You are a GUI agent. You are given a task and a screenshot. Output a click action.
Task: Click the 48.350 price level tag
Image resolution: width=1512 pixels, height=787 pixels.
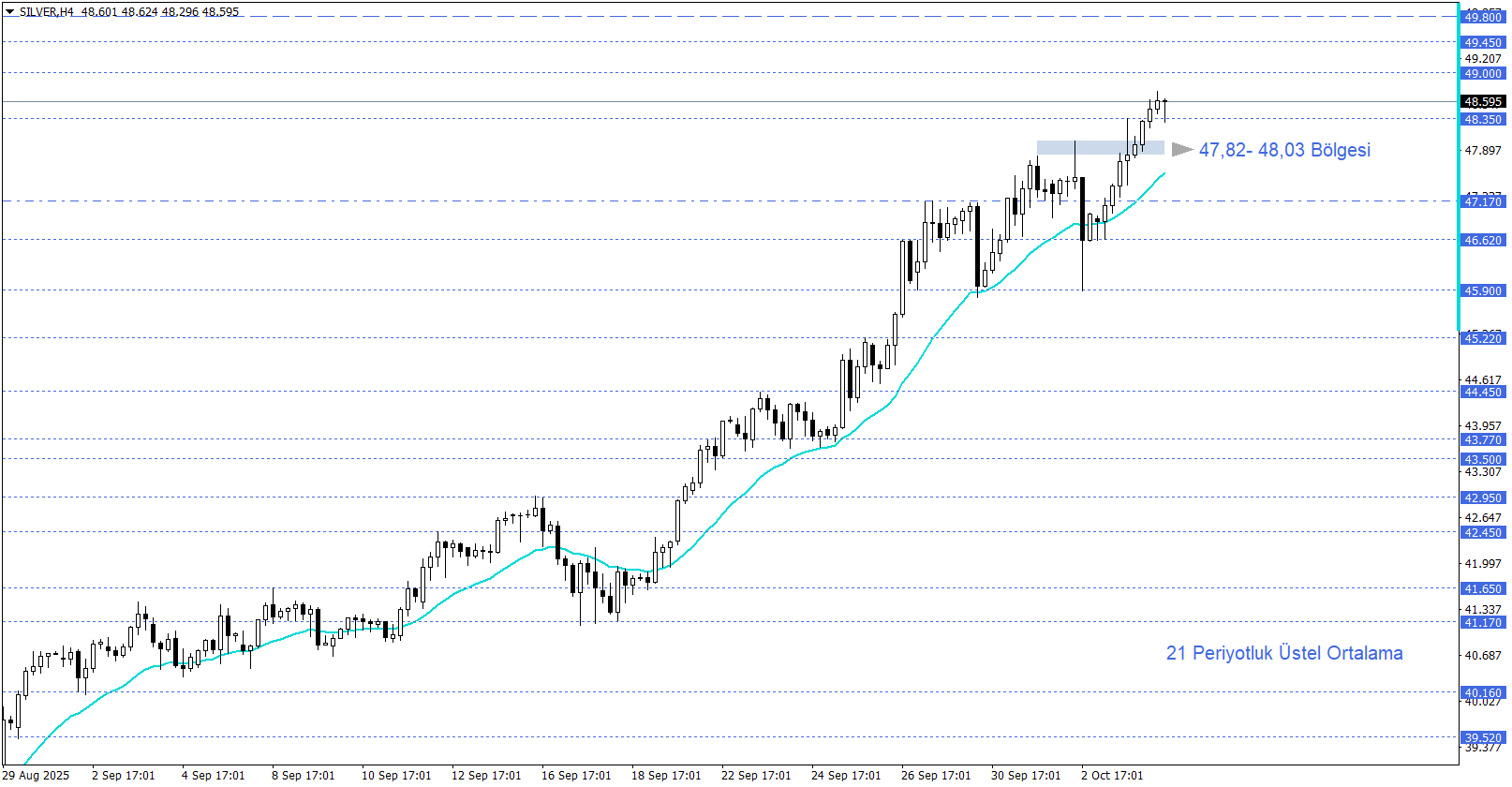(x=1482, y=119)
